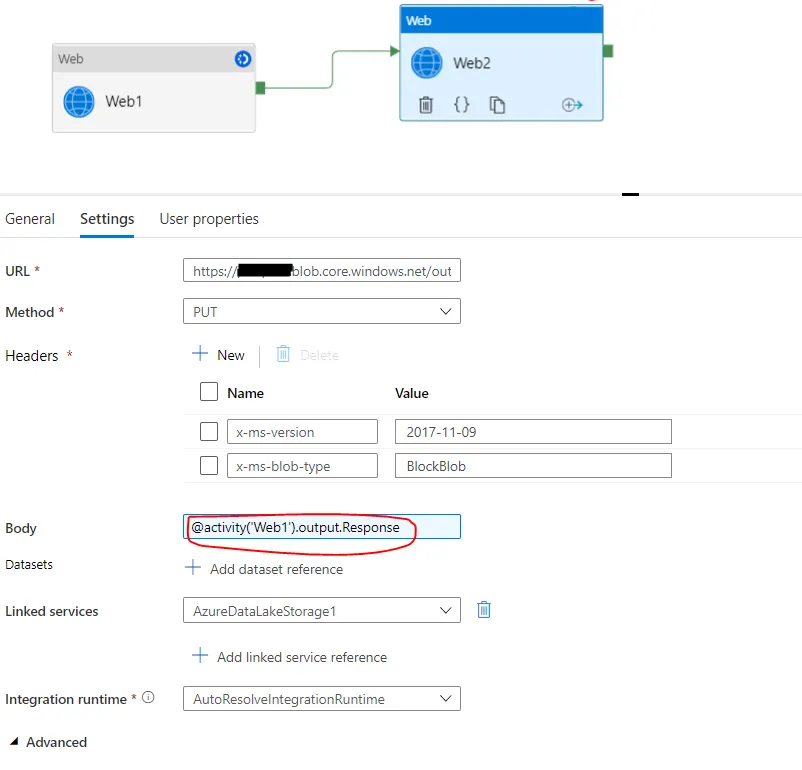Switch to the User properties tab
The width and height of the screenshot is (802, 770).
click(209, 219)
